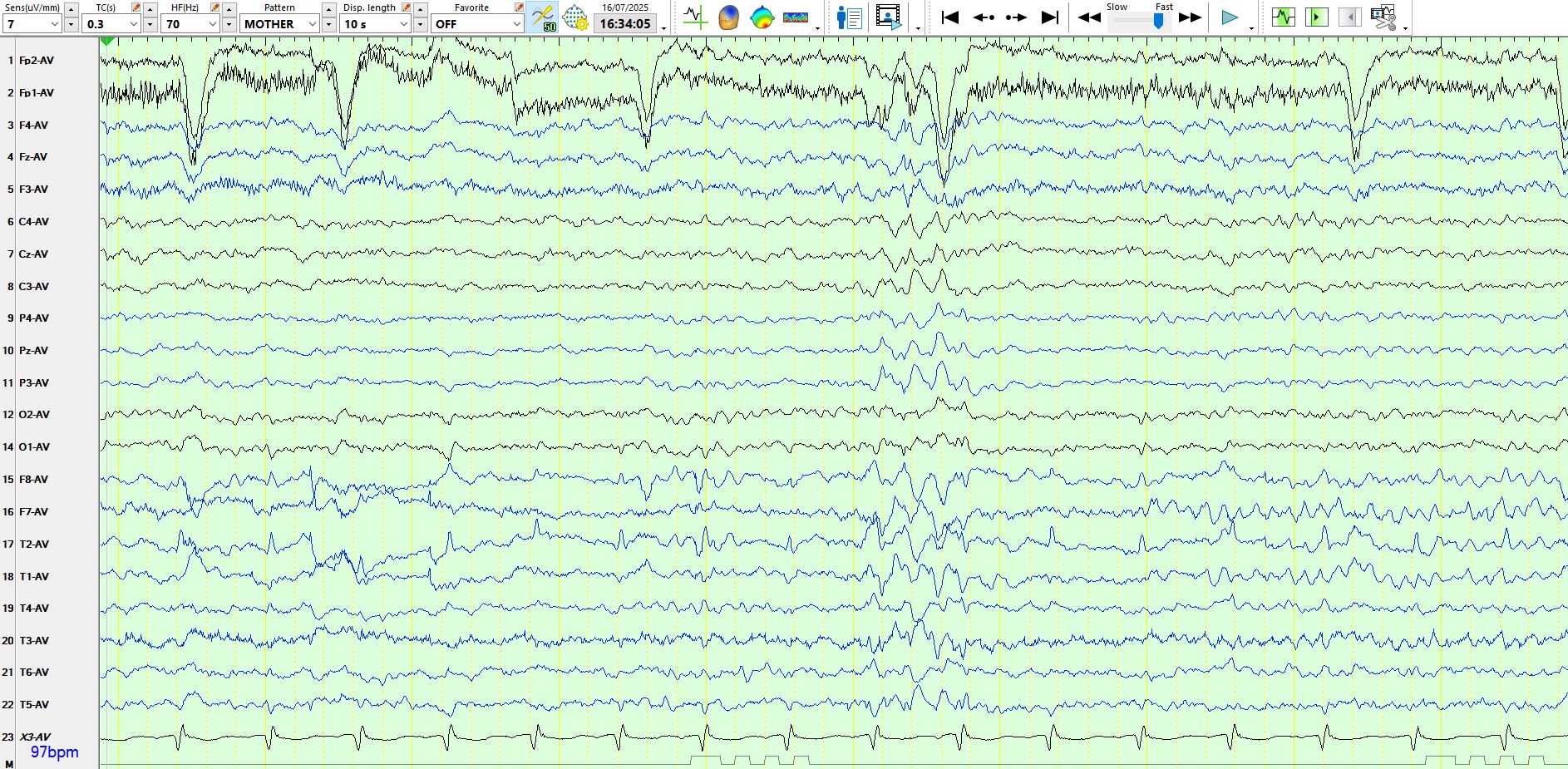Select the O2-AV channel label
This screenshot has height=769, width=1568.
34,415
